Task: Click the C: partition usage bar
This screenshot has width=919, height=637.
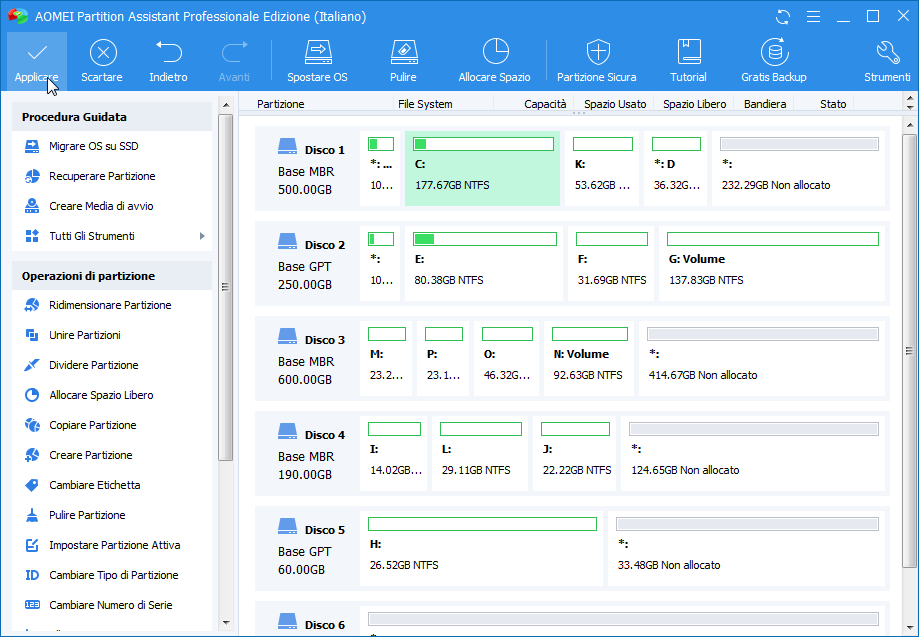Action: (484, 144)
